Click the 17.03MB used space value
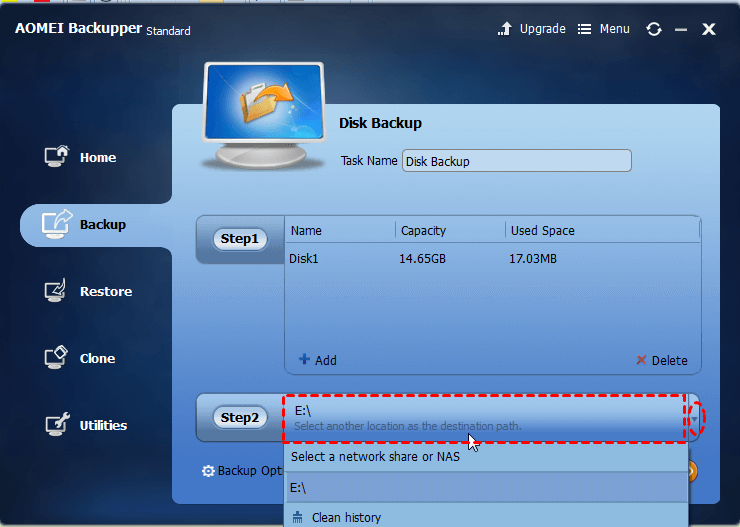This screenshot has width=740, height=527. [x=533, y=259]
